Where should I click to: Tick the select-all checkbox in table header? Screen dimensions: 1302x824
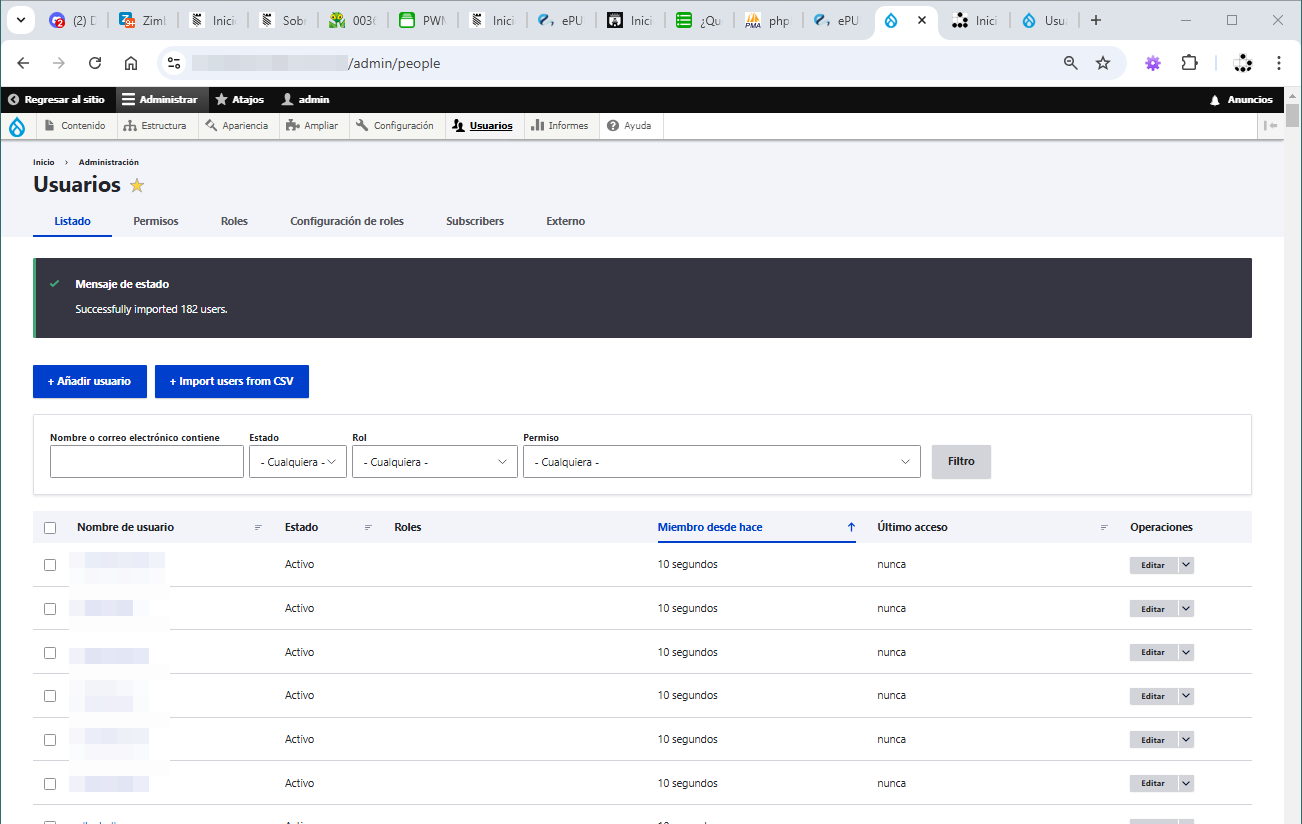[x=50, y=528]
